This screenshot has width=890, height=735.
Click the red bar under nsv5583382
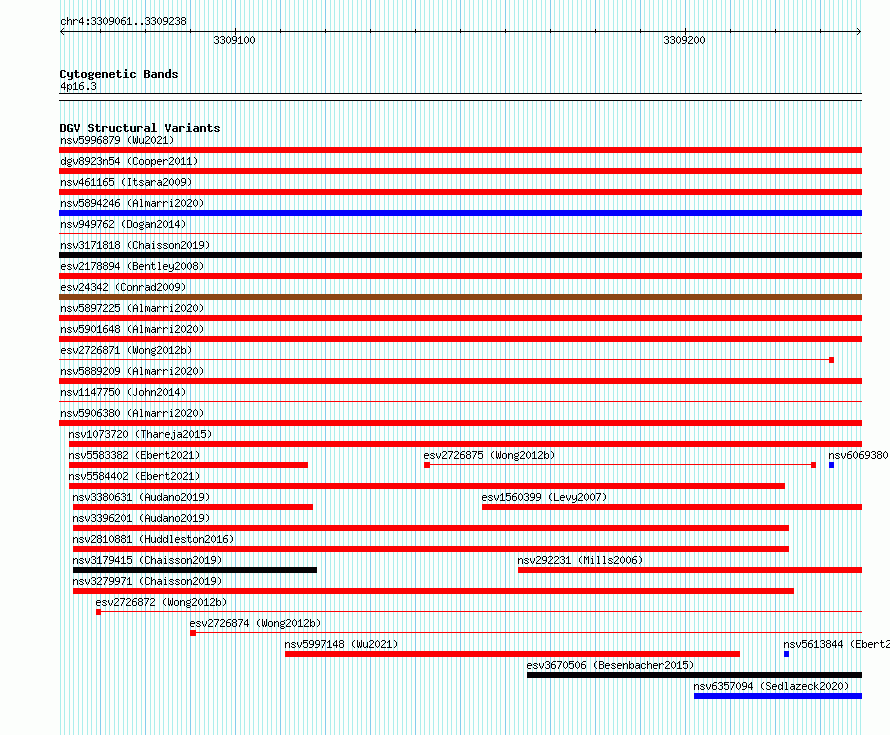click(x=188, y=465)
